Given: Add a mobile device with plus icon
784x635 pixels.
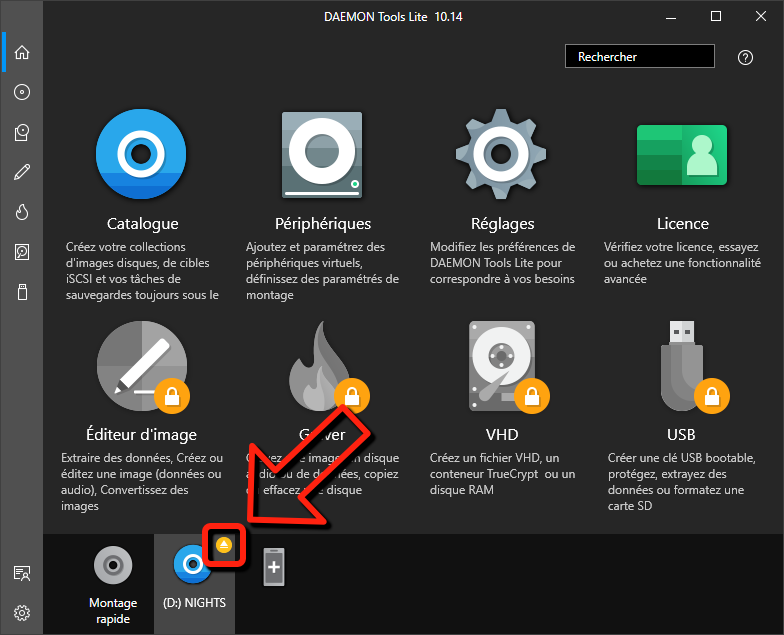Looking at the screenshot, I should click(274, 567).
